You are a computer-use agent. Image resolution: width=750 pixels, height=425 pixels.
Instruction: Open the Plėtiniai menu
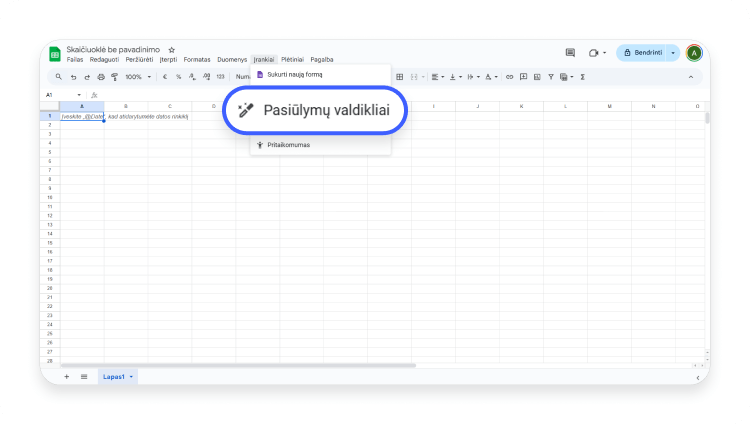(292, 60)
